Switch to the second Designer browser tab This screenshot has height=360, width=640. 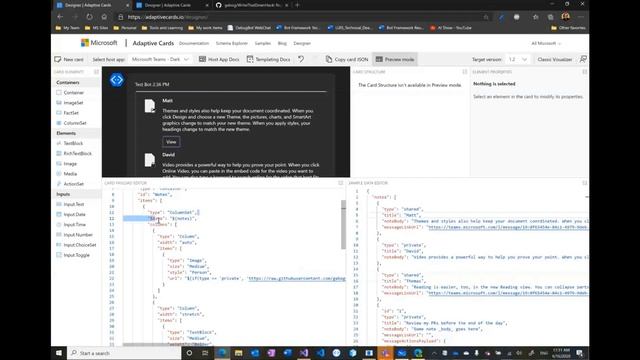[x=172, y=5]
